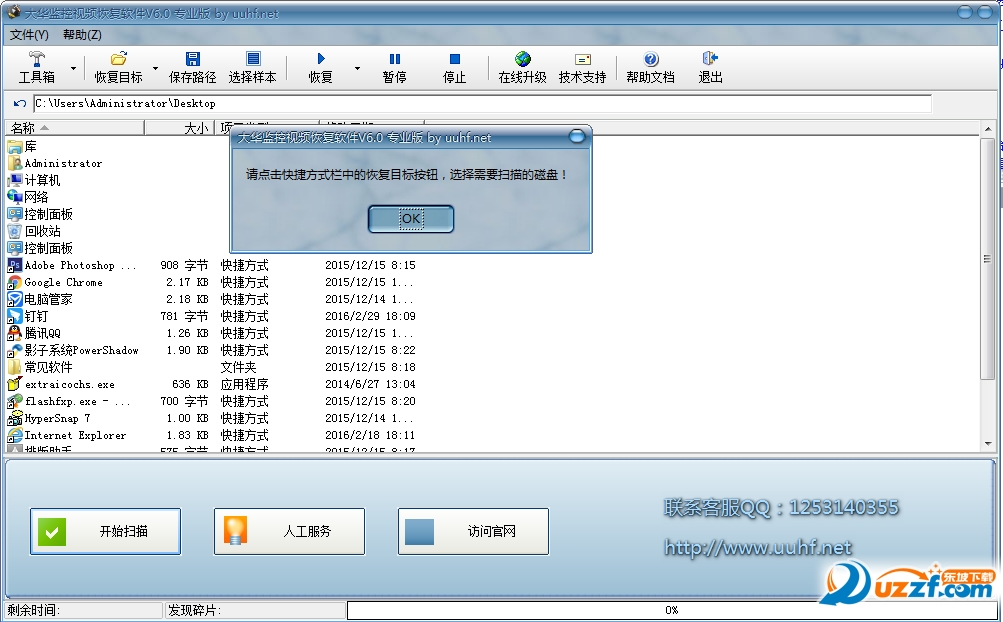Viewport: 1003px width, 622px height.
Task: Stop with the 停止 button
Action: click(x=454, y=67)
